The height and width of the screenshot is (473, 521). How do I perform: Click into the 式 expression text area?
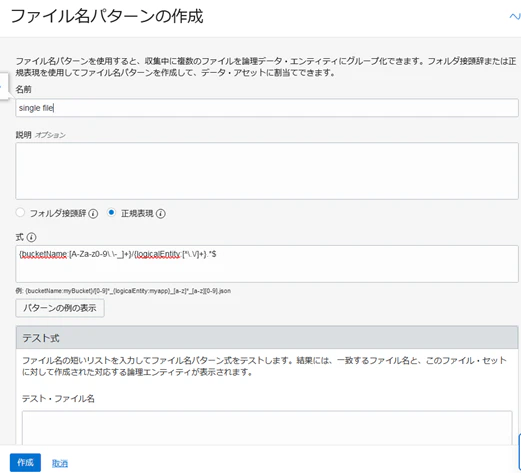click(267, 264)
